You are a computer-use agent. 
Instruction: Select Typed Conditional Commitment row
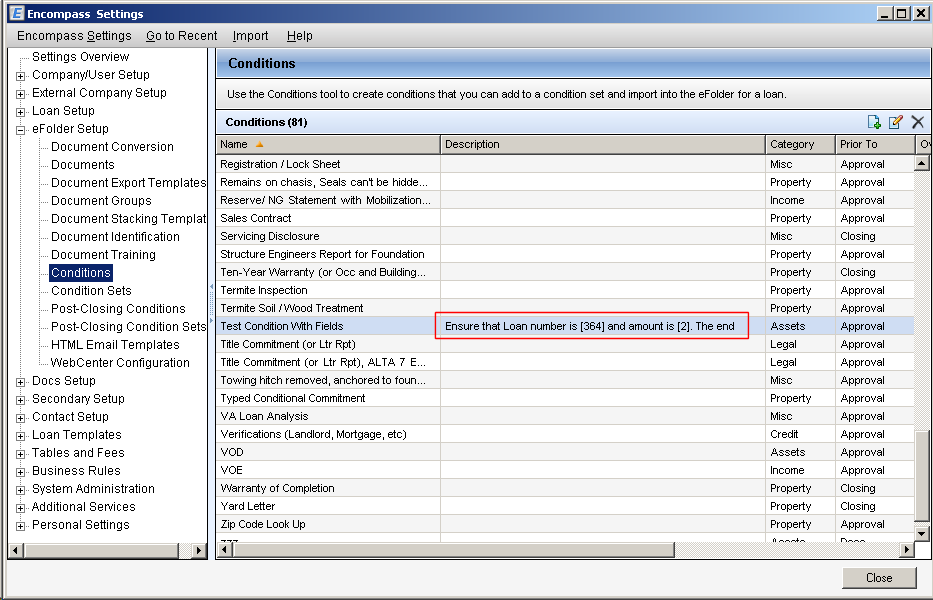(x=565, y=398)
